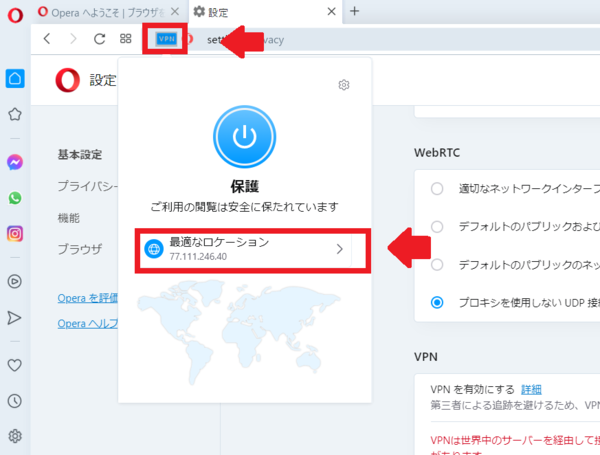Click the 設定 page title

pyautogui.click(x=103, y=80)
